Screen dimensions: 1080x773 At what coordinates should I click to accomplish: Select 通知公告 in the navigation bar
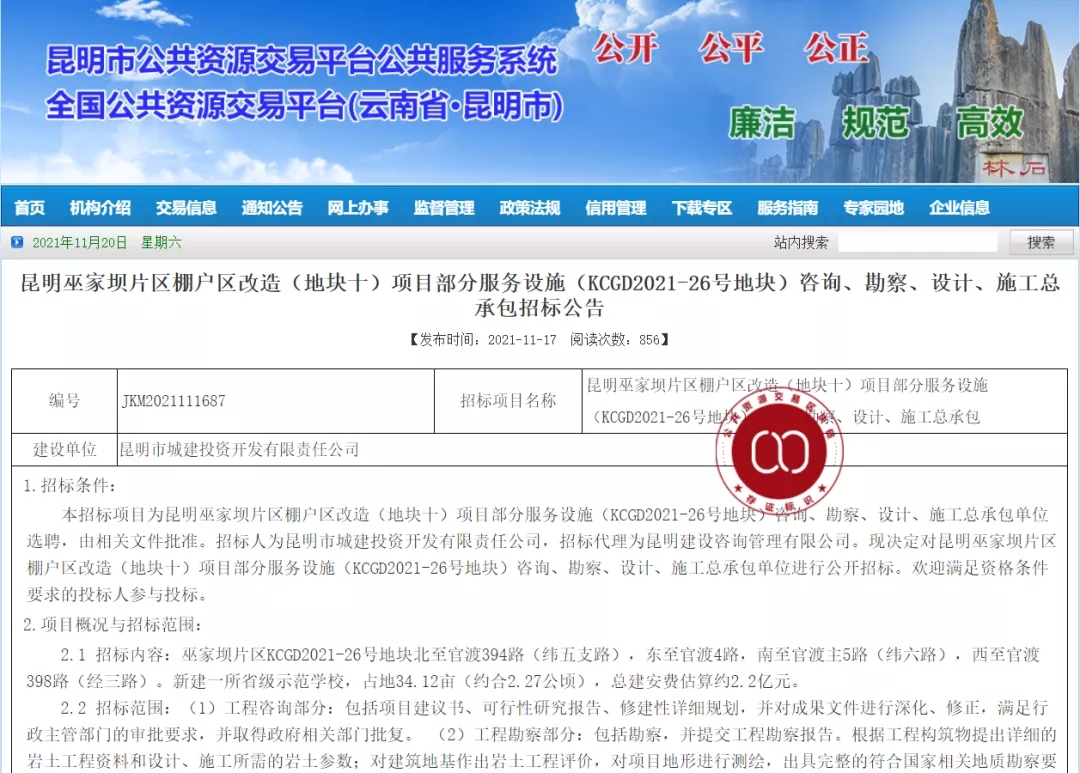click(x=272, y=208)
